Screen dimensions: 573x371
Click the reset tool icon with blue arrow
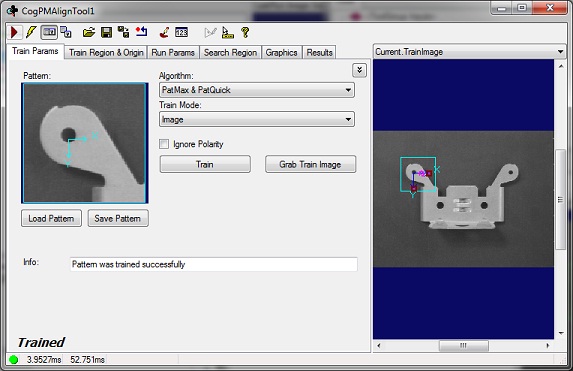click(x=141, y=33)
